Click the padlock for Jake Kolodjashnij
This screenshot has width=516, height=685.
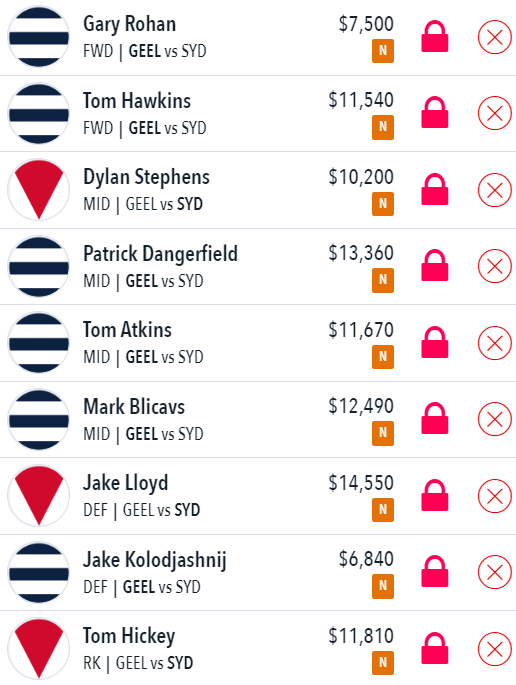pyautogui.click(x=435, y=571)
